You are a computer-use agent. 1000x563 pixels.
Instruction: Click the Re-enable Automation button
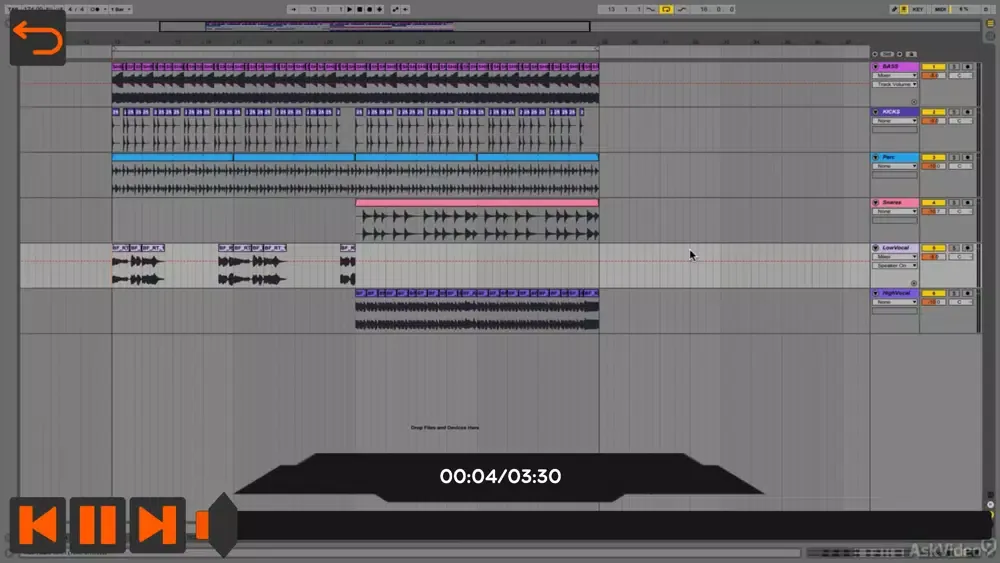(x=405, y=10)
